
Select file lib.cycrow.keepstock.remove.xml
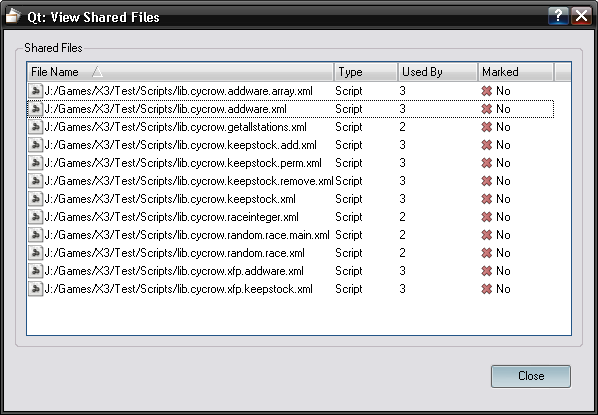tap(189, 181)
